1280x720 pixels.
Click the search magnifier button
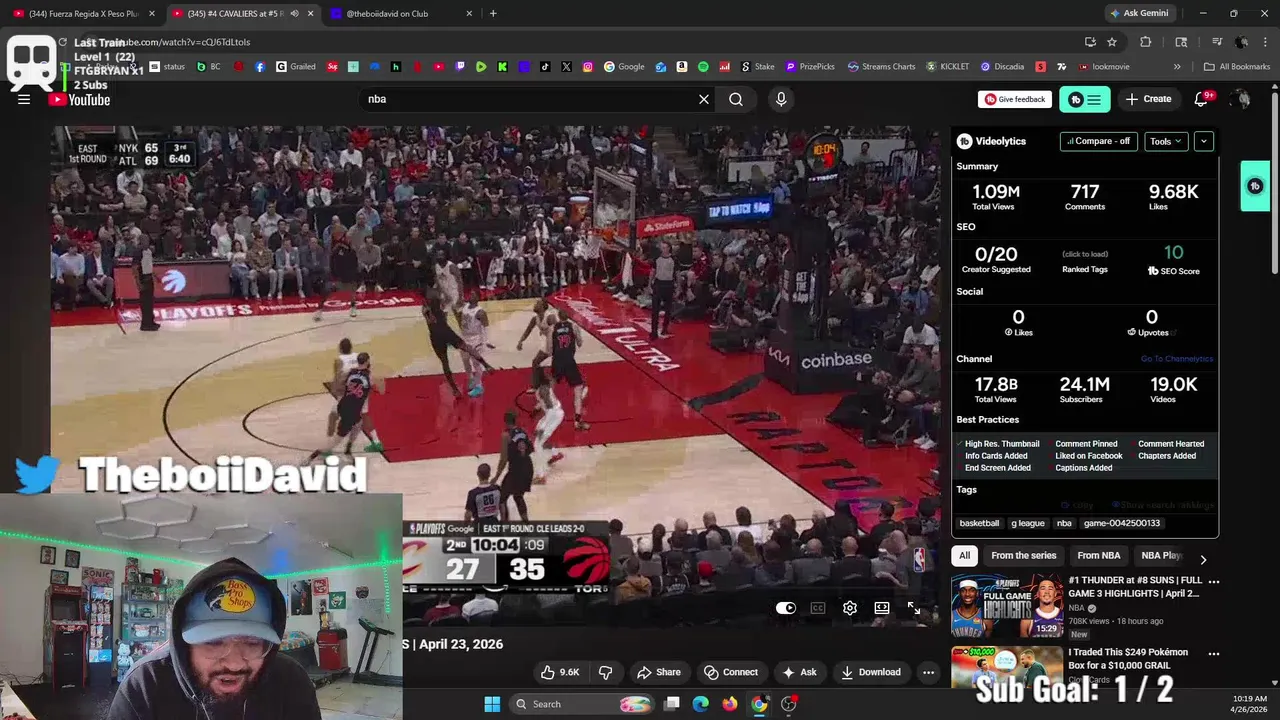pyautogui.click(x=736, y=99)
